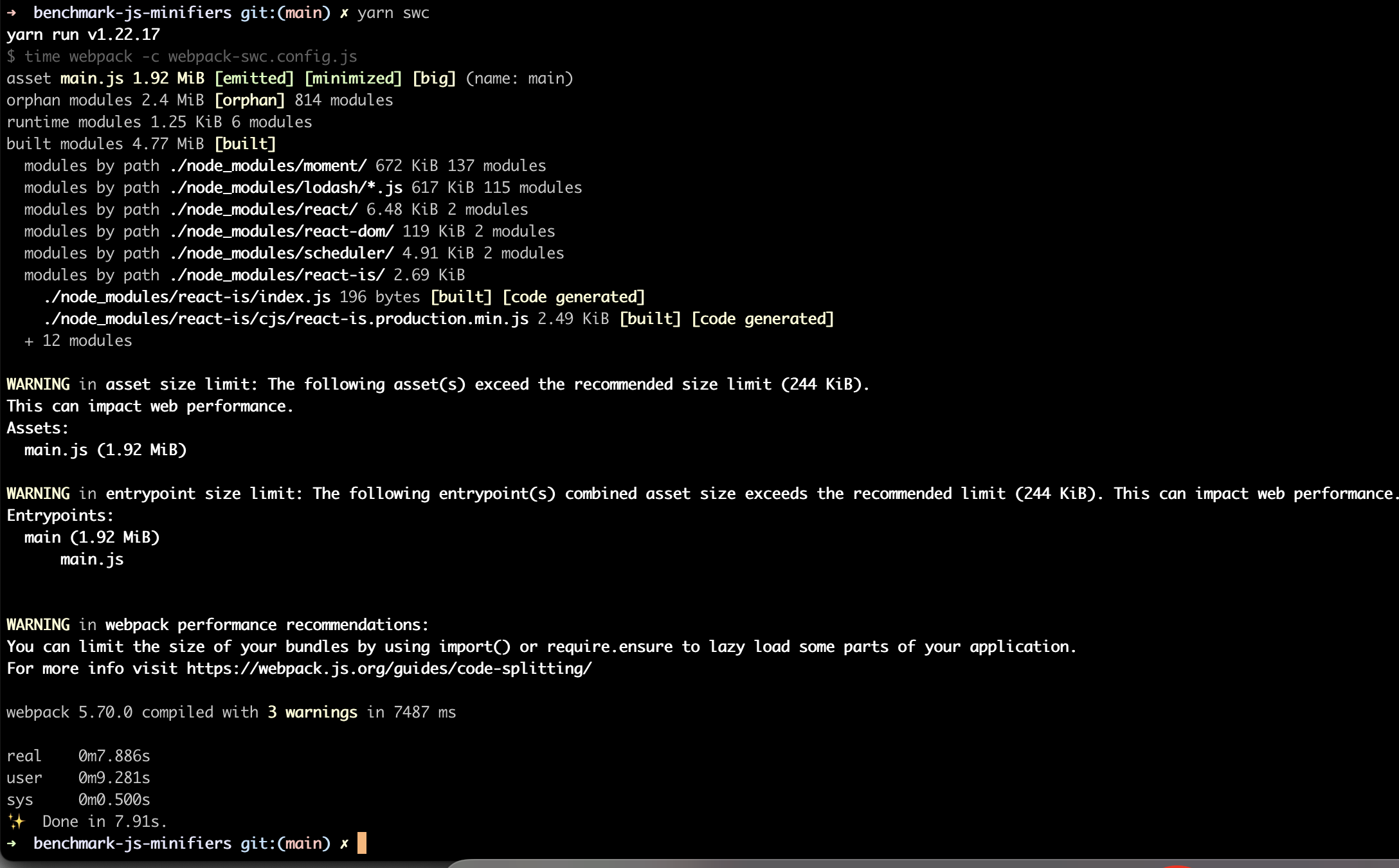
Task: Click the sparkle icon beside 'Done in 7.91s.'
Action: pos(17,821)
